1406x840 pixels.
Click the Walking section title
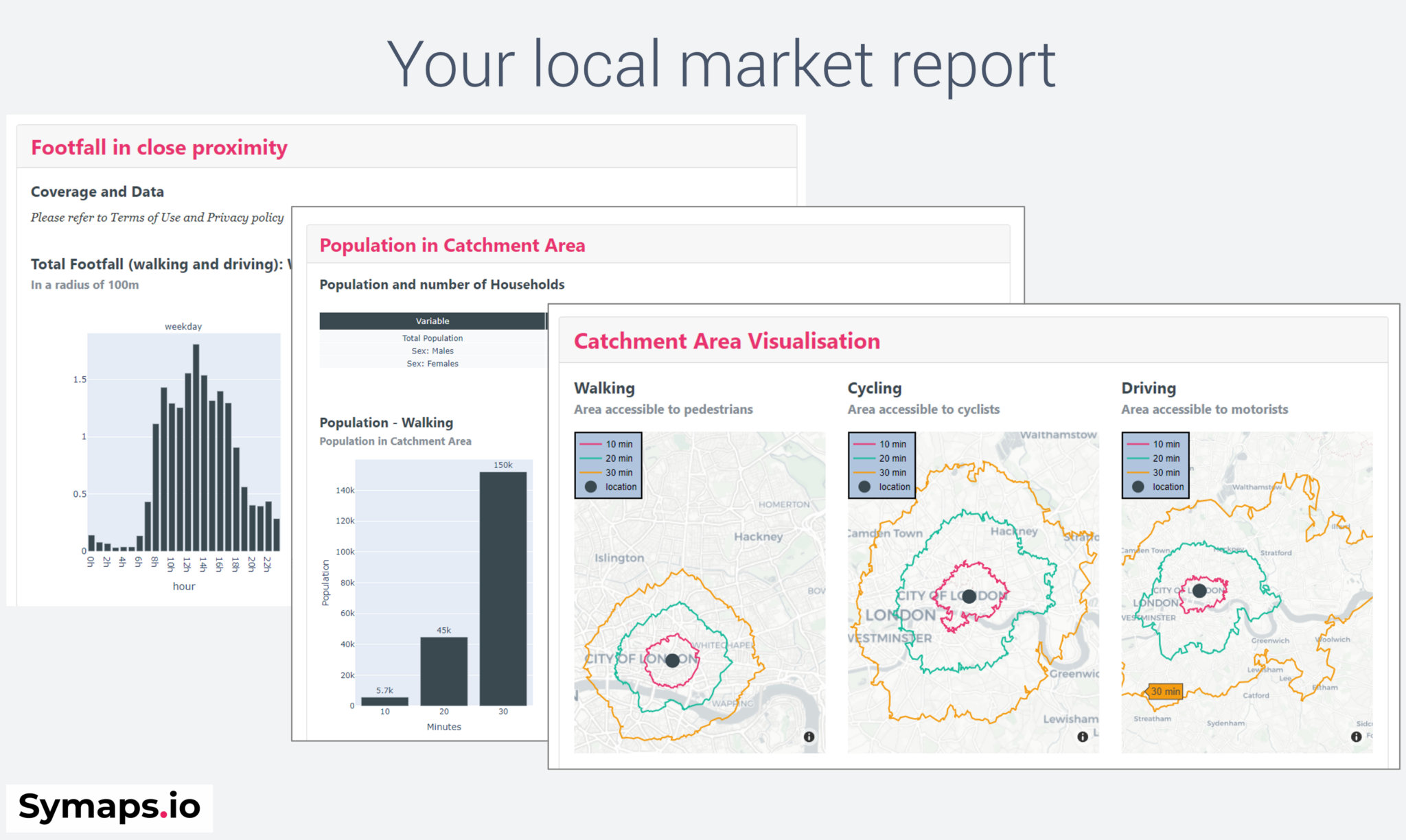tap(604, 388)
